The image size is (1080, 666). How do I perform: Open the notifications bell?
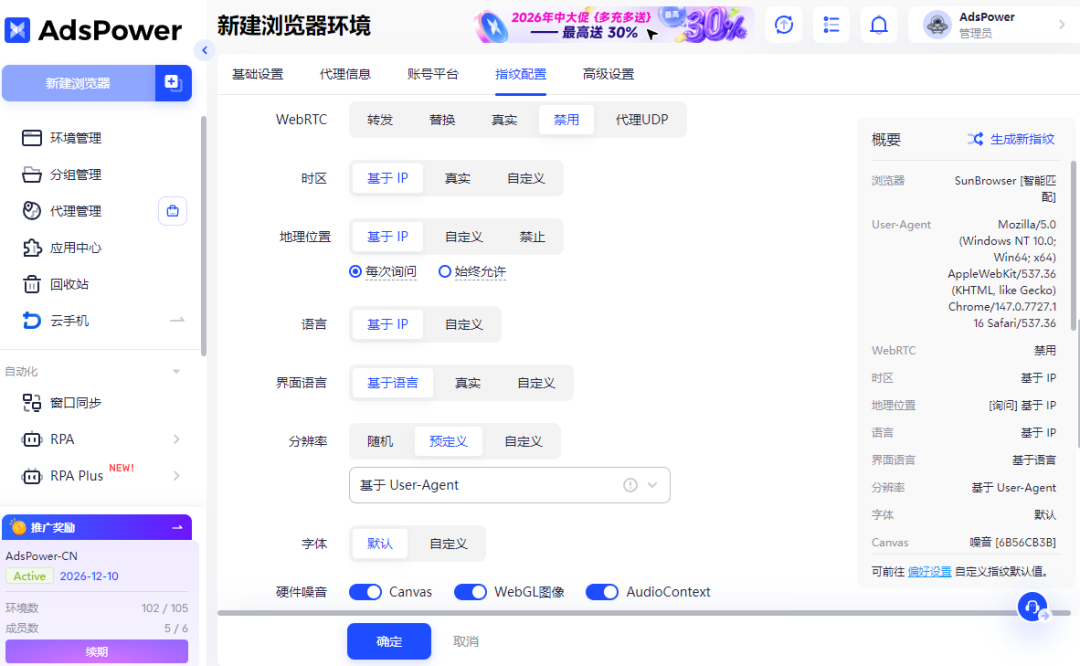879,25
